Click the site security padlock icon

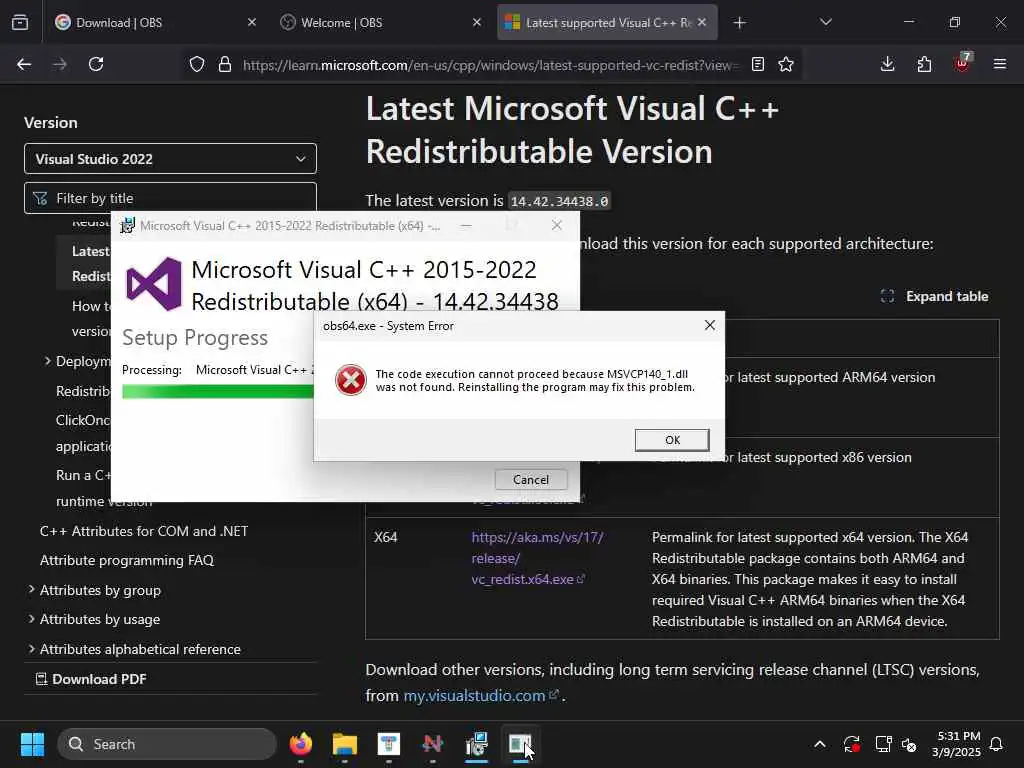point(225,64)
